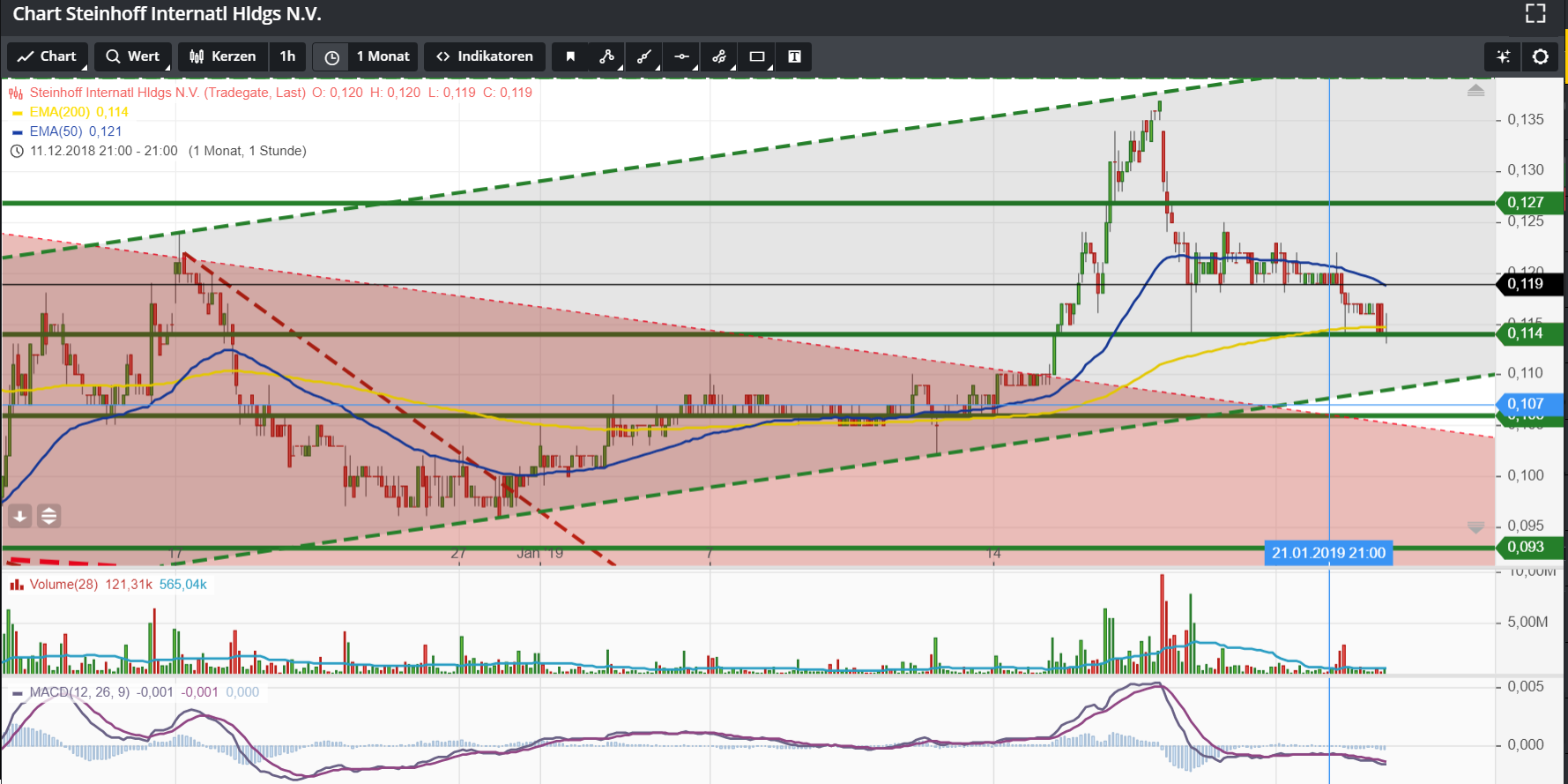Change the 1h interval setting
1568x784 pixels.
point(287,56)
